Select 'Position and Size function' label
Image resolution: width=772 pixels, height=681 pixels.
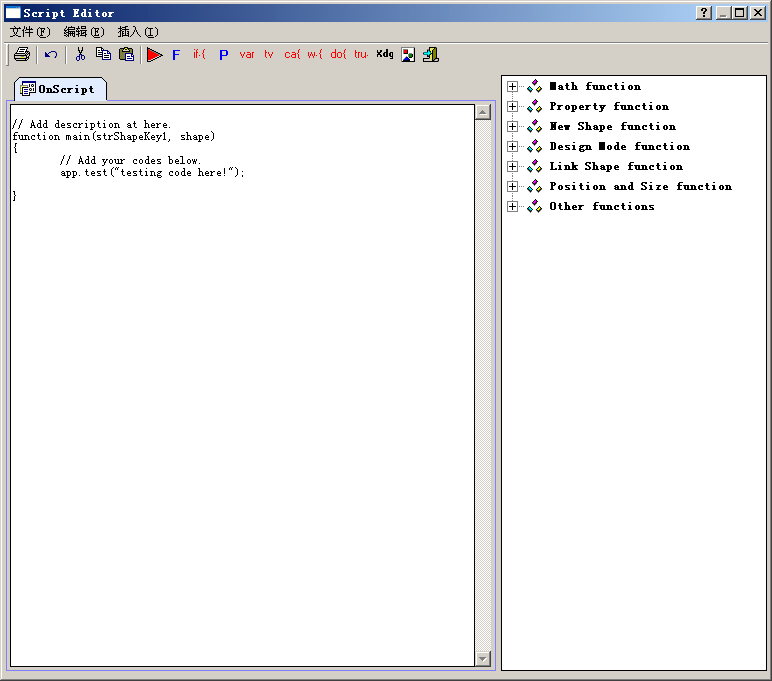(641, 186)
